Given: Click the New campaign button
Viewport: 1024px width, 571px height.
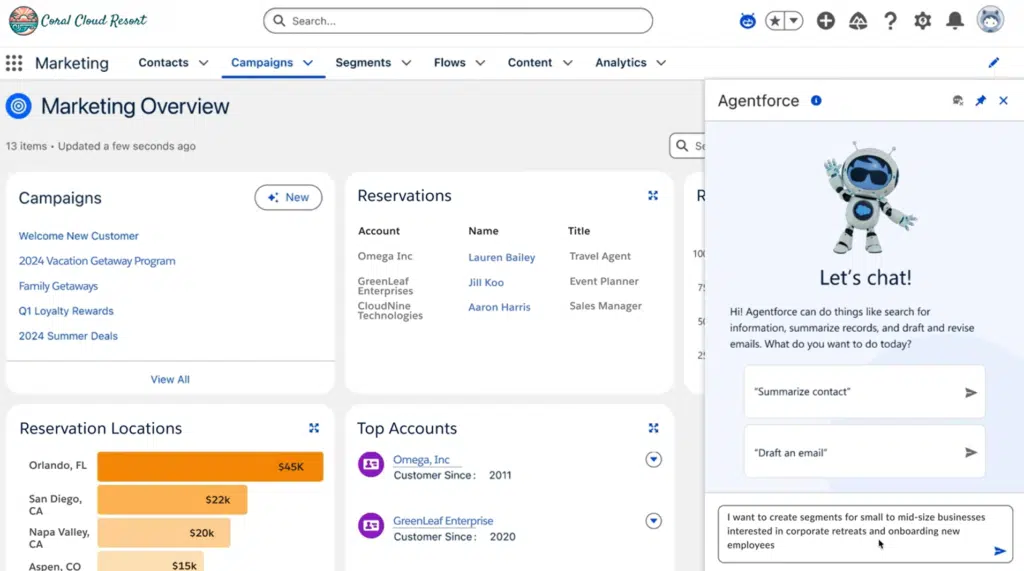Looking at the screenshot, I should pos(288,197).
